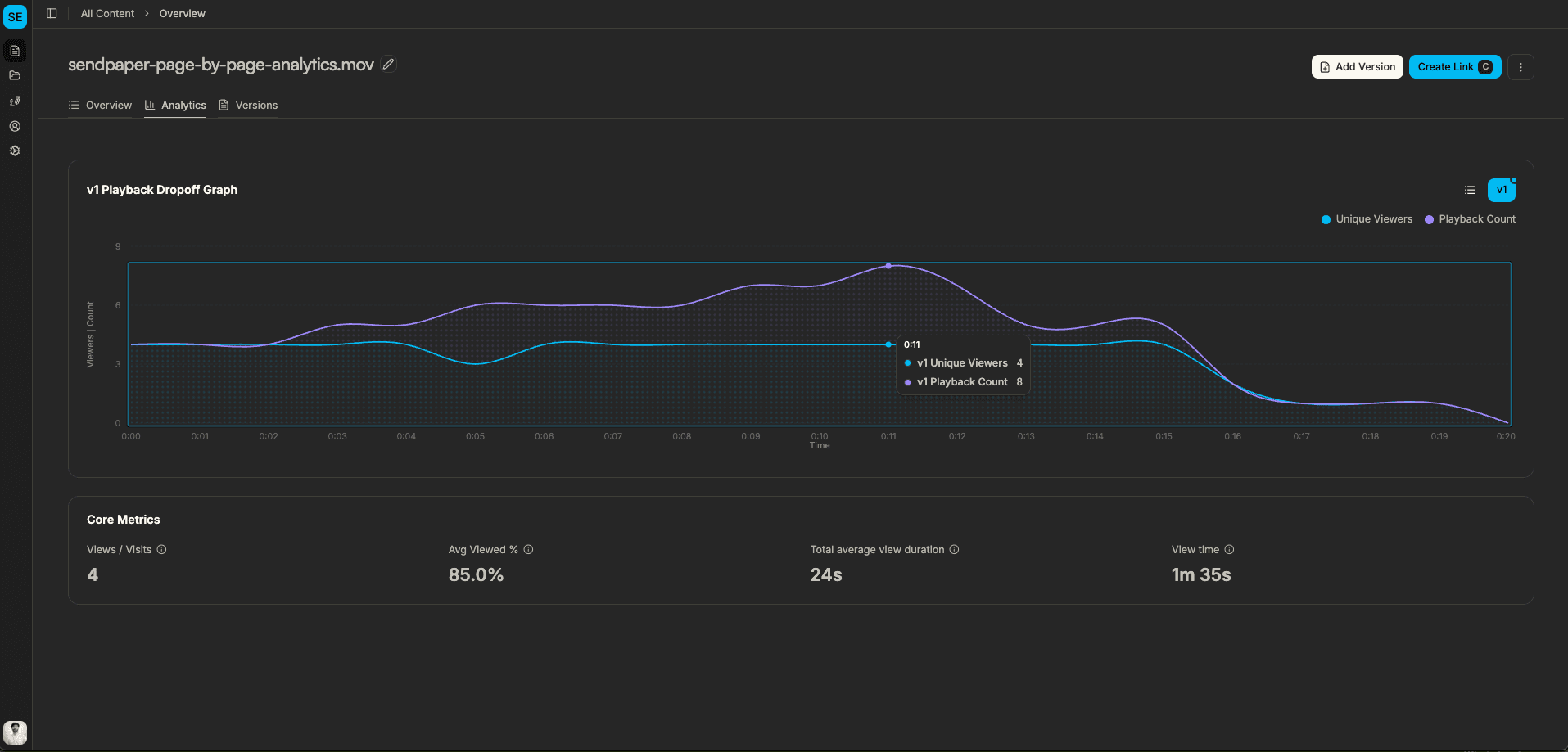Click the info icon next to Avg Viewed %
The image size is (1568, 752).
coord(528,549)
